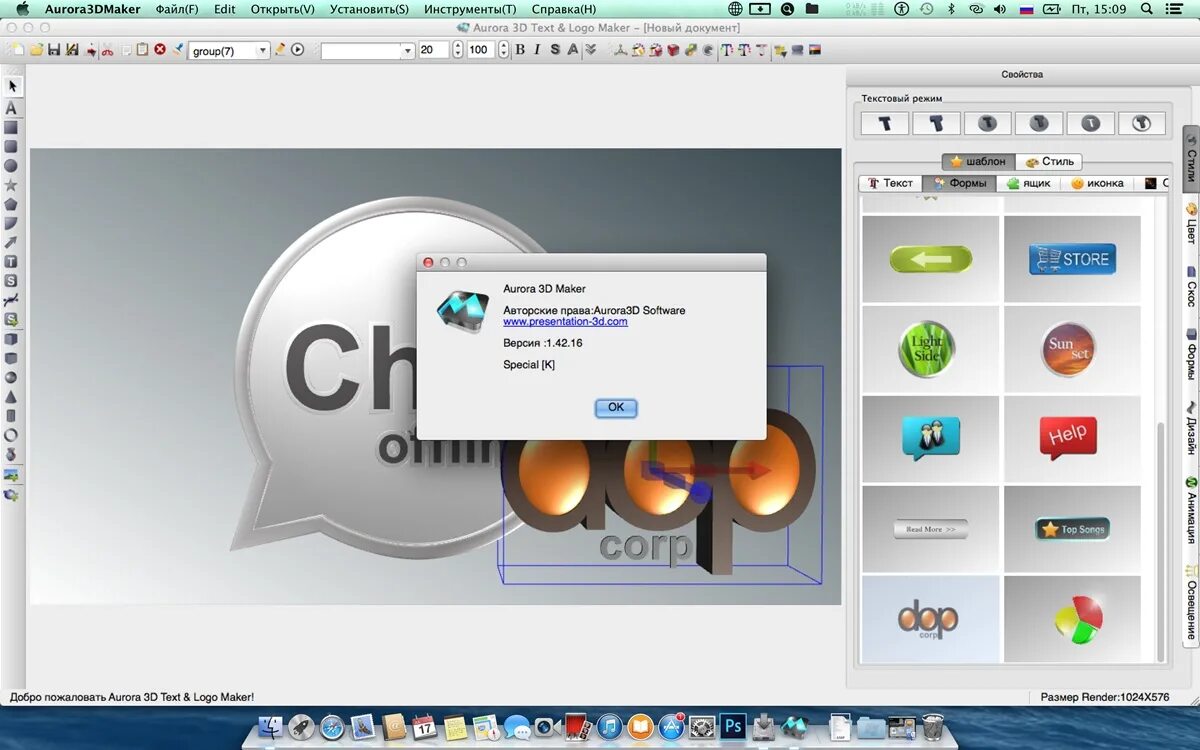Add a pentagon shape from toolbar
Screen dimensions: 1200x750
(x=11, y=204)
